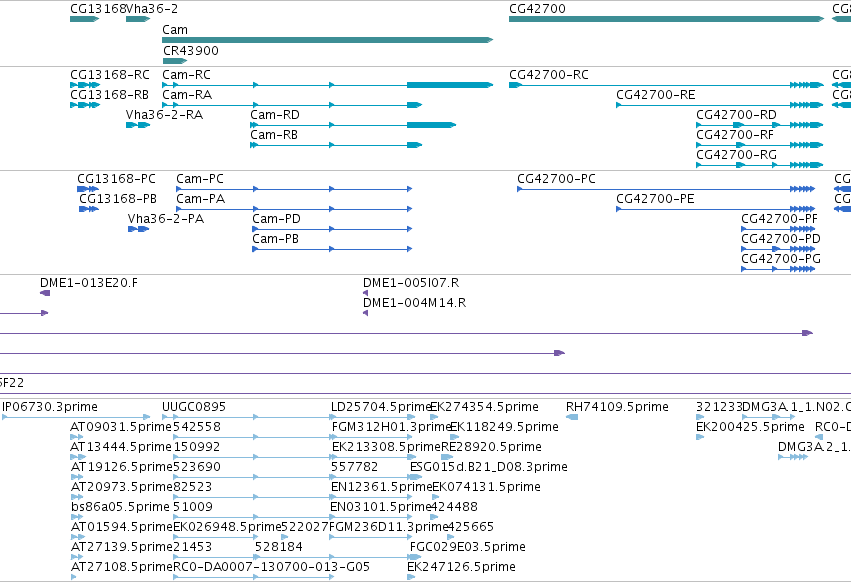Click the CG42700-PE protein label
Viewport: 851px width, 582px height.
pos(655,199)
